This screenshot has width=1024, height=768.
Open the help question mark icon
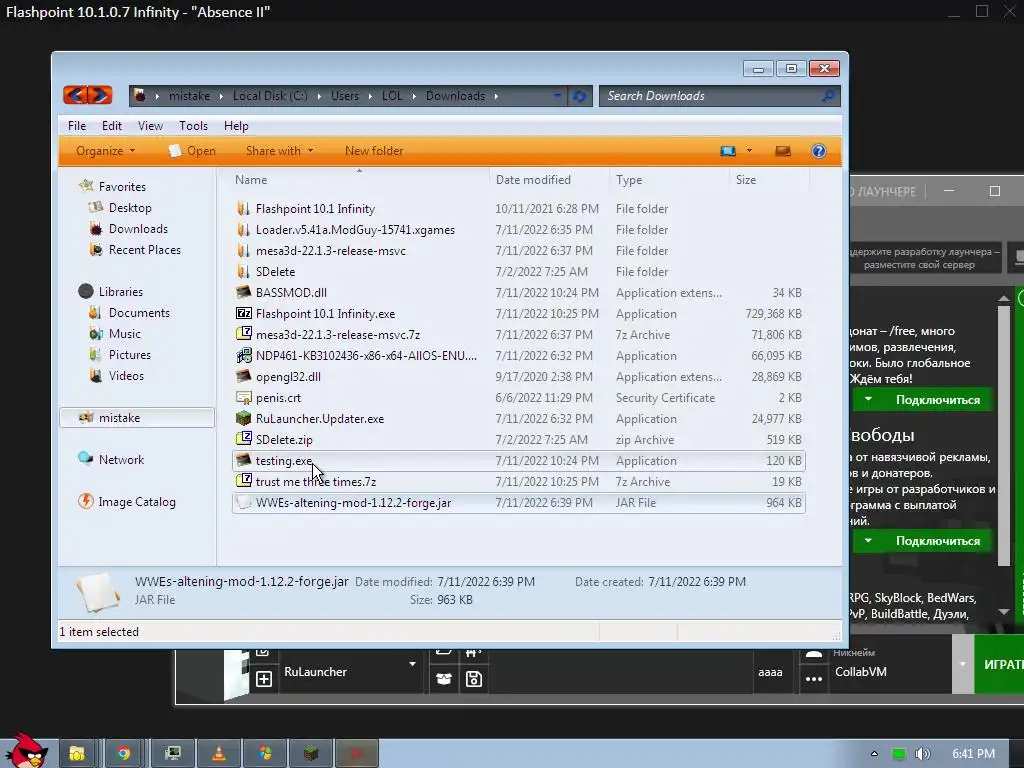click(818, 151)
